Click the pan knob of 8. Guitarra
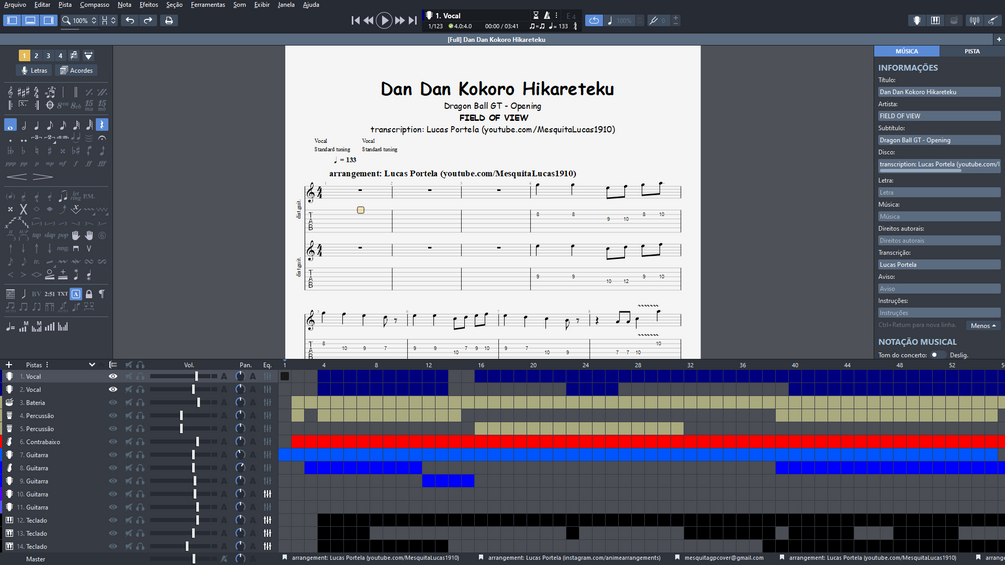 240,468
